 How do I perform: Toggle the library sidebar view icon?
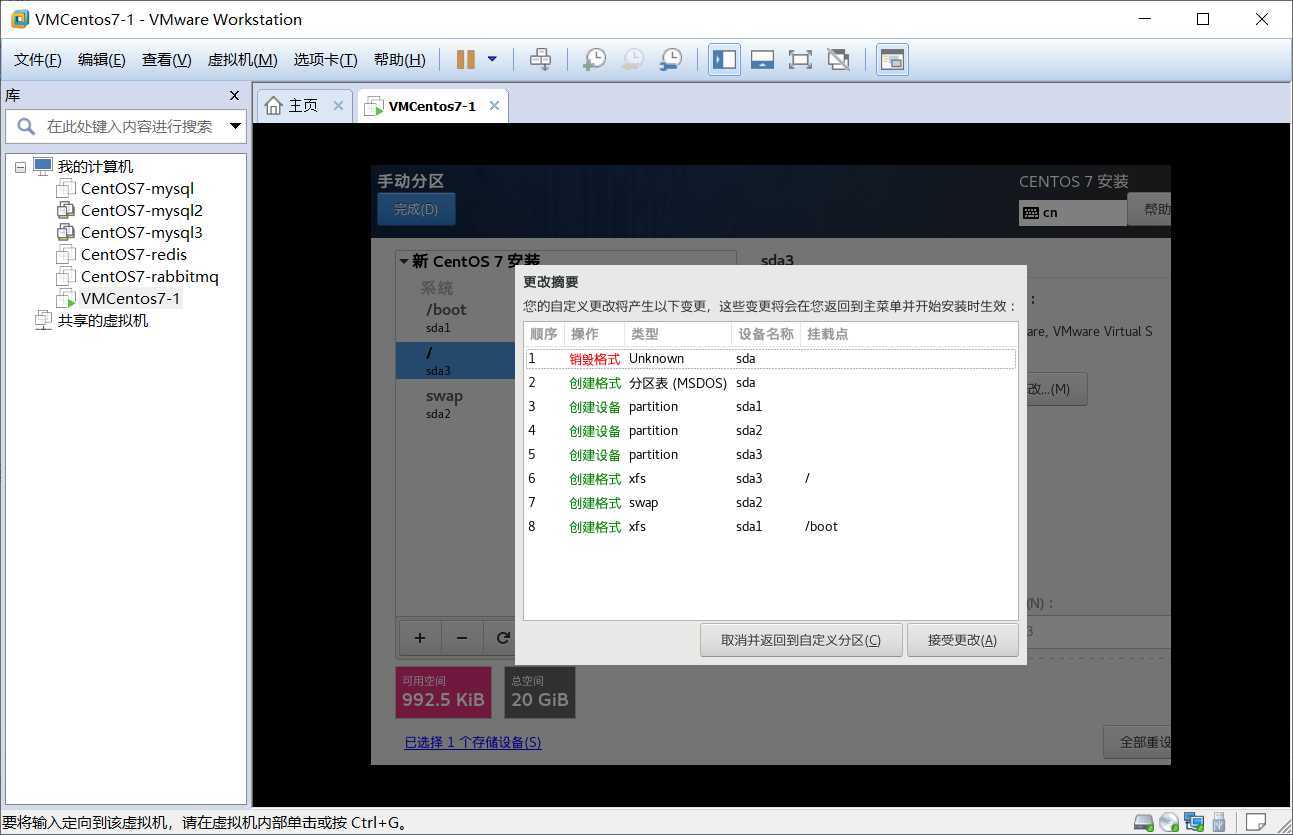(724, 60)
